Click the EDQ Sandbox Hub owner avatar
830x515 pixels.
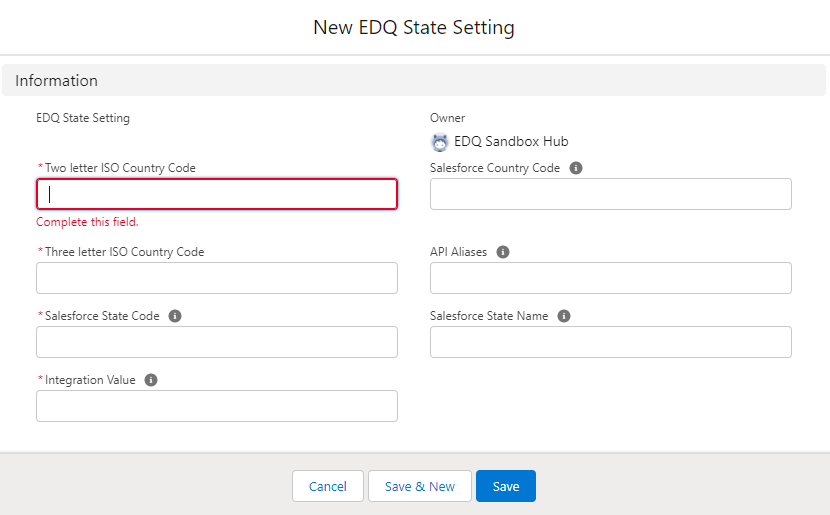tap(439, 142)
